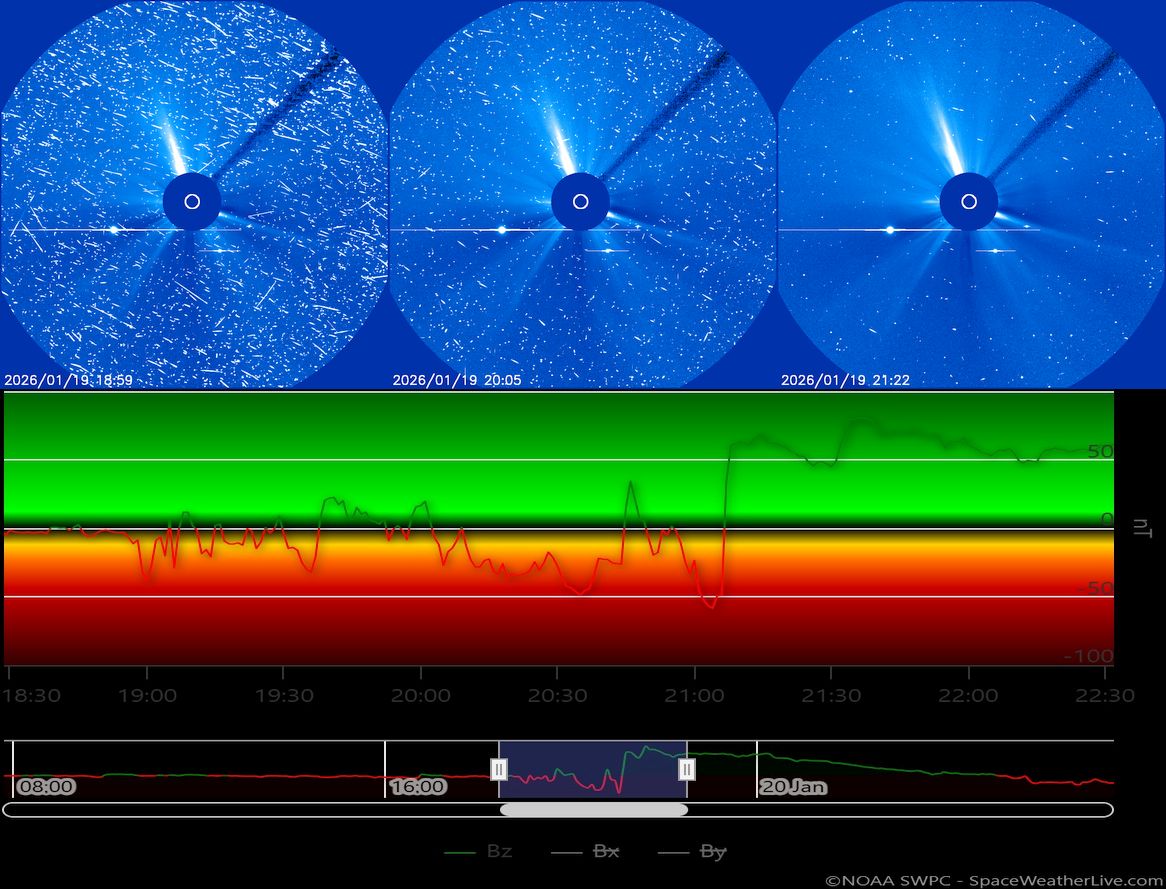The height and width of the screenshot is (889, 1166).
Task: Click scrollbar track left of the thumb
Action: [x=250, y=810]
